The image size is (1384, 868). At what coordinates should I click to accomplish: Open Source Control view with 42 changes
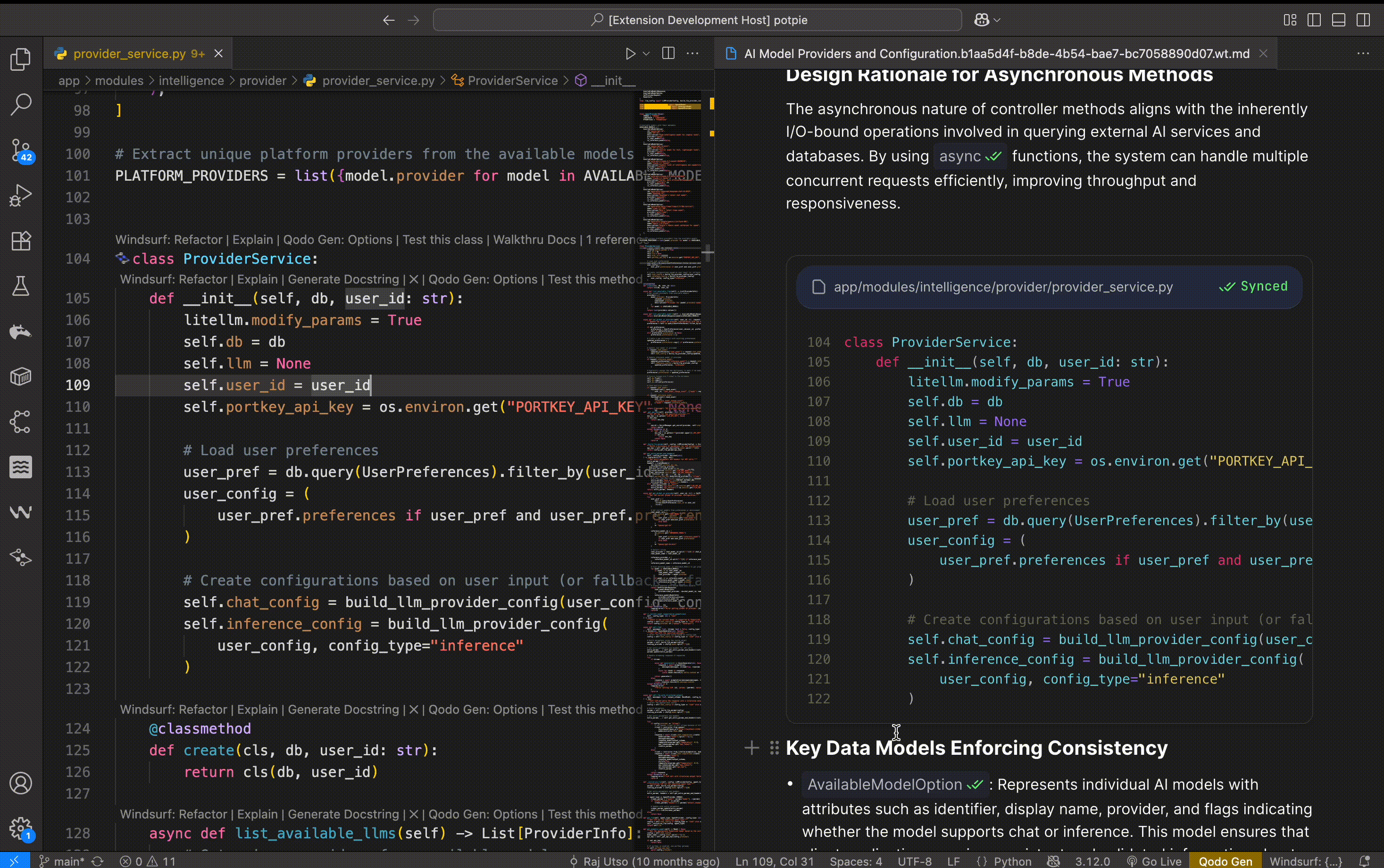(x=22, y=150)
